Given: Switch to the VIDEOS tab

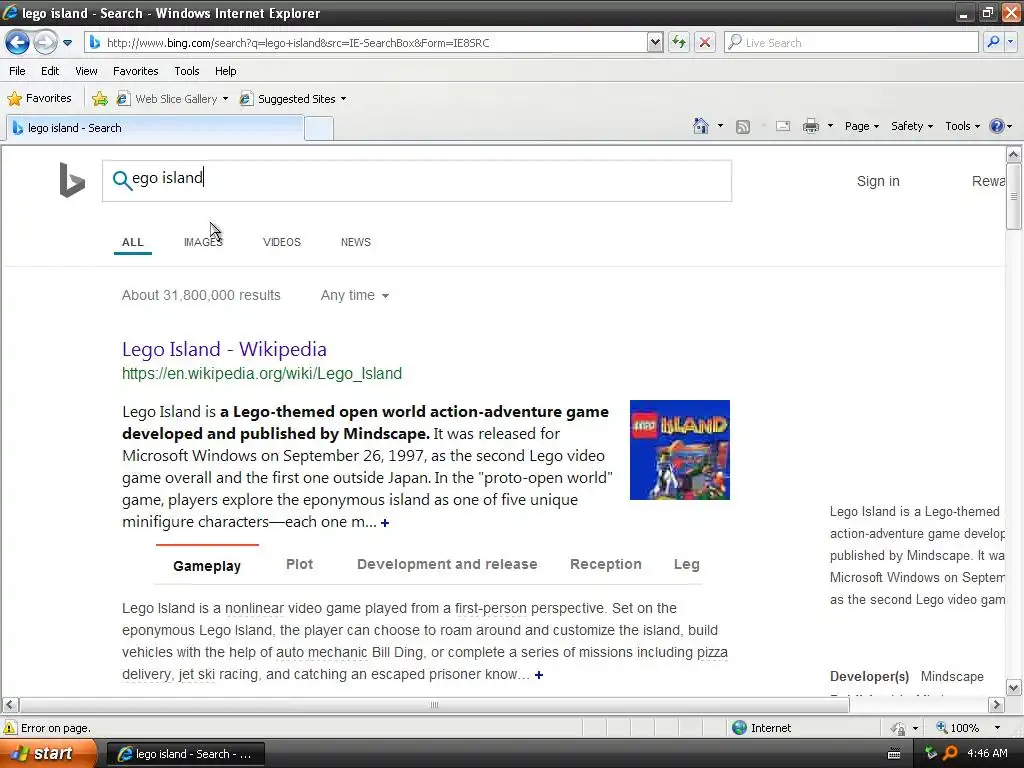Looking at the screenshot, I should [281, 242].
